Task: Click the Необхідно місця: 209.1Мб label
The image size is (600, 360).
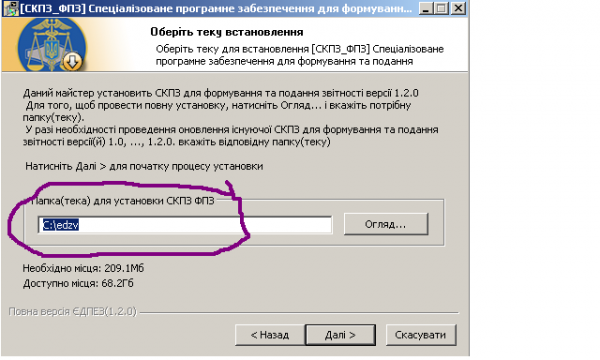Action: point(83,268)
